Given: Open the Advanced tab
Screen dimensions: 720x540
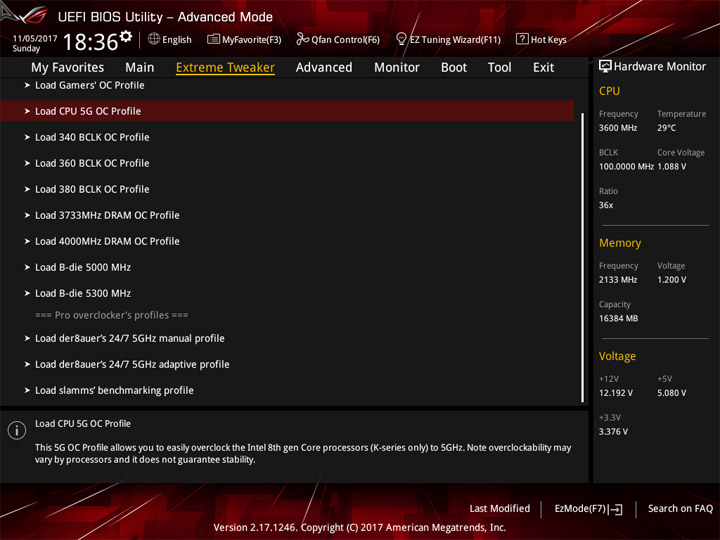Looking at the screenshot, I should click(324, 68).
